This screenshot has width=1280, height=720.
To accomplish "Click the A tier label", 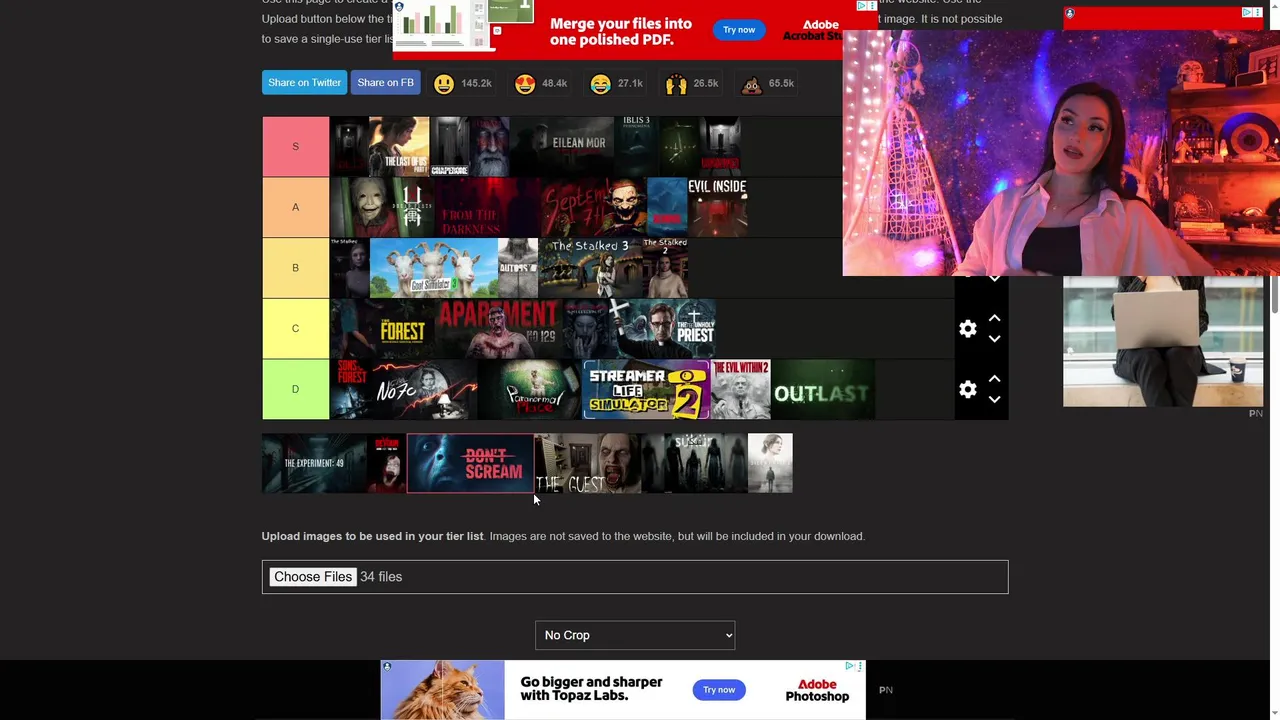I will coord(295,207).
